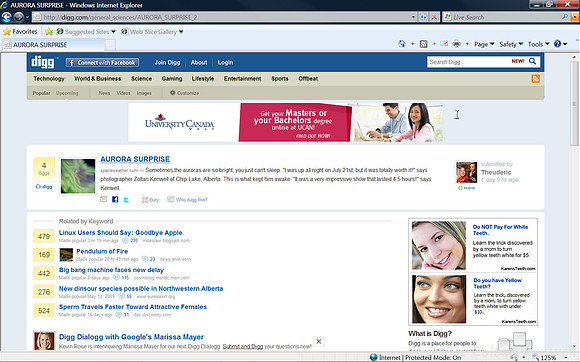Share story on Twitter icon
This screenshot has width=580, height=362.
(126, 200)
